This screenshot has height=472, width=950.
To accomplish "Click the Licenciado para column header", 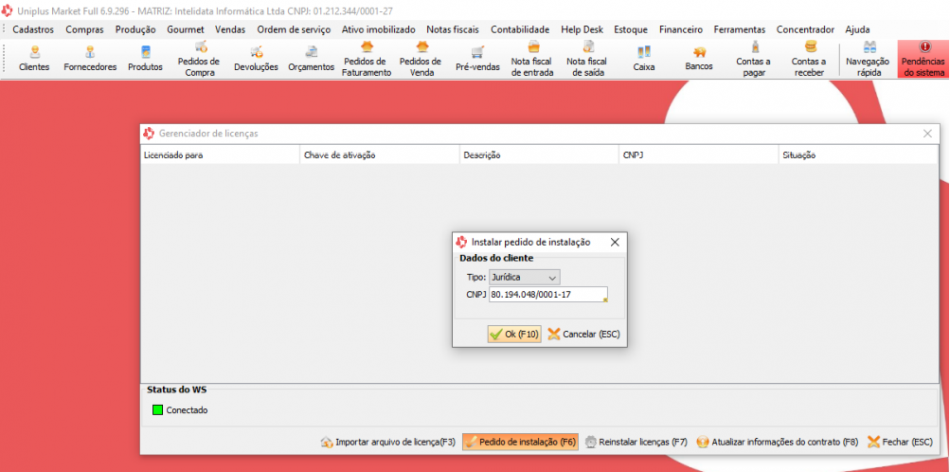I will coord(220,155).
